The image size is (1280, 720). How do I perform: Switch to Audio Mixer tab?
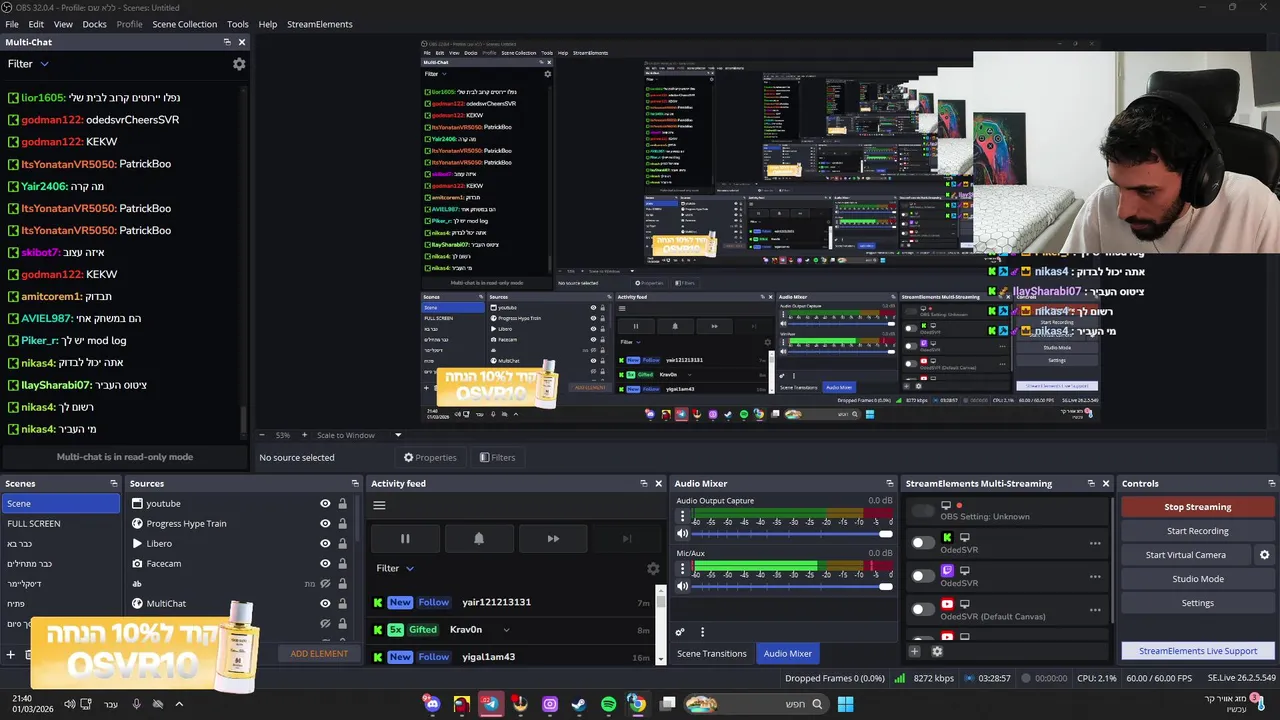click(x=788, y=654)
